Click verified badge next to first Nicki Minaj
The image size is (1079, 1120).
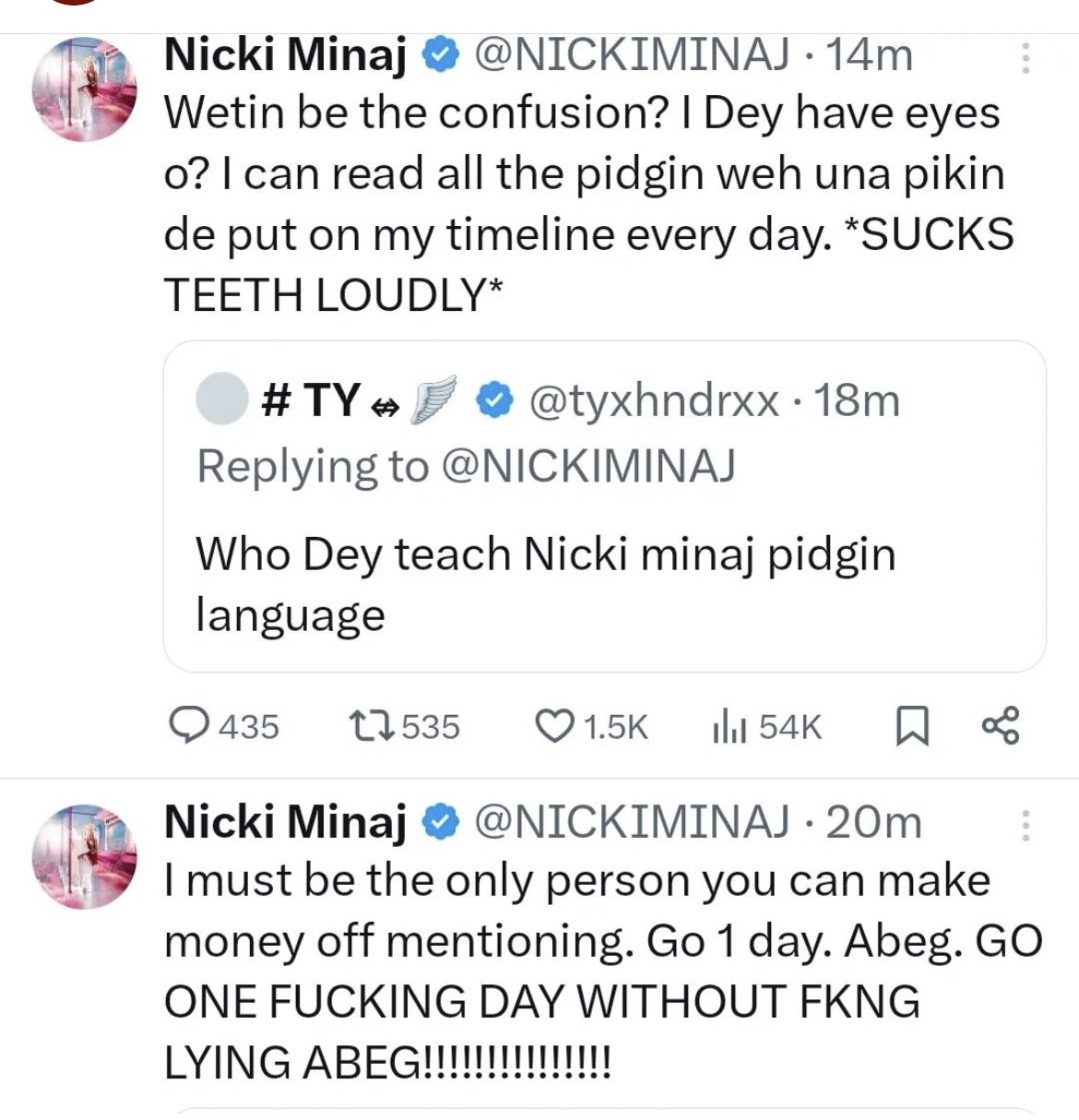[x=441, y=56]
